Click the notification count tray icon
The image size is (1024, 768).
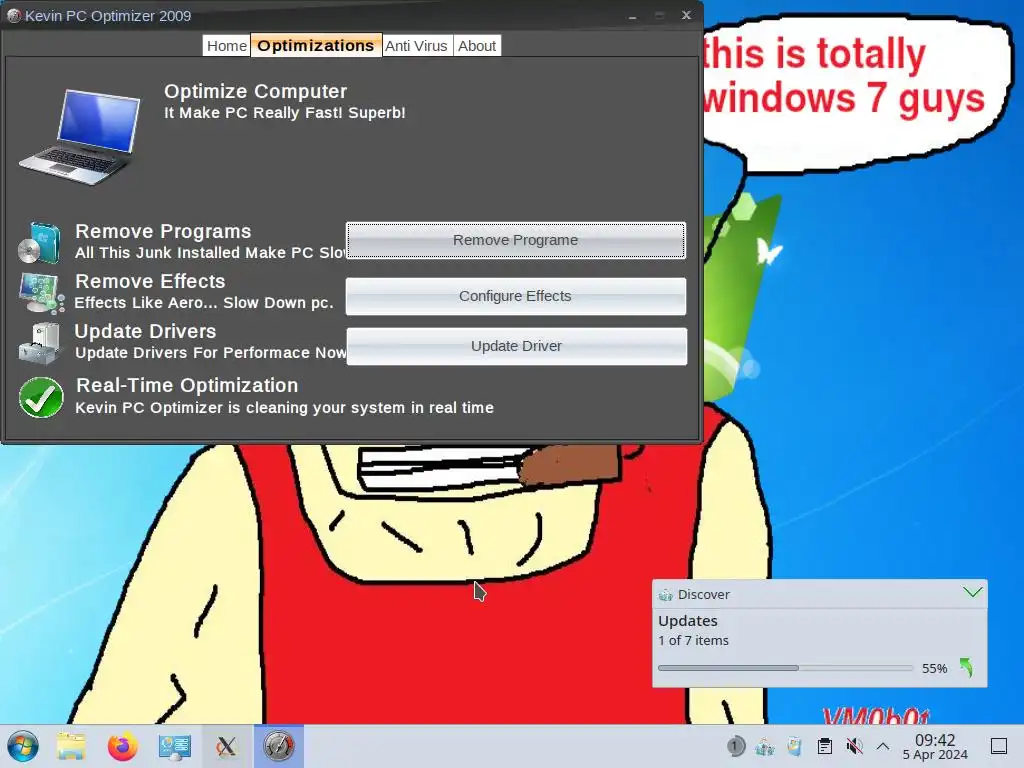735,746
